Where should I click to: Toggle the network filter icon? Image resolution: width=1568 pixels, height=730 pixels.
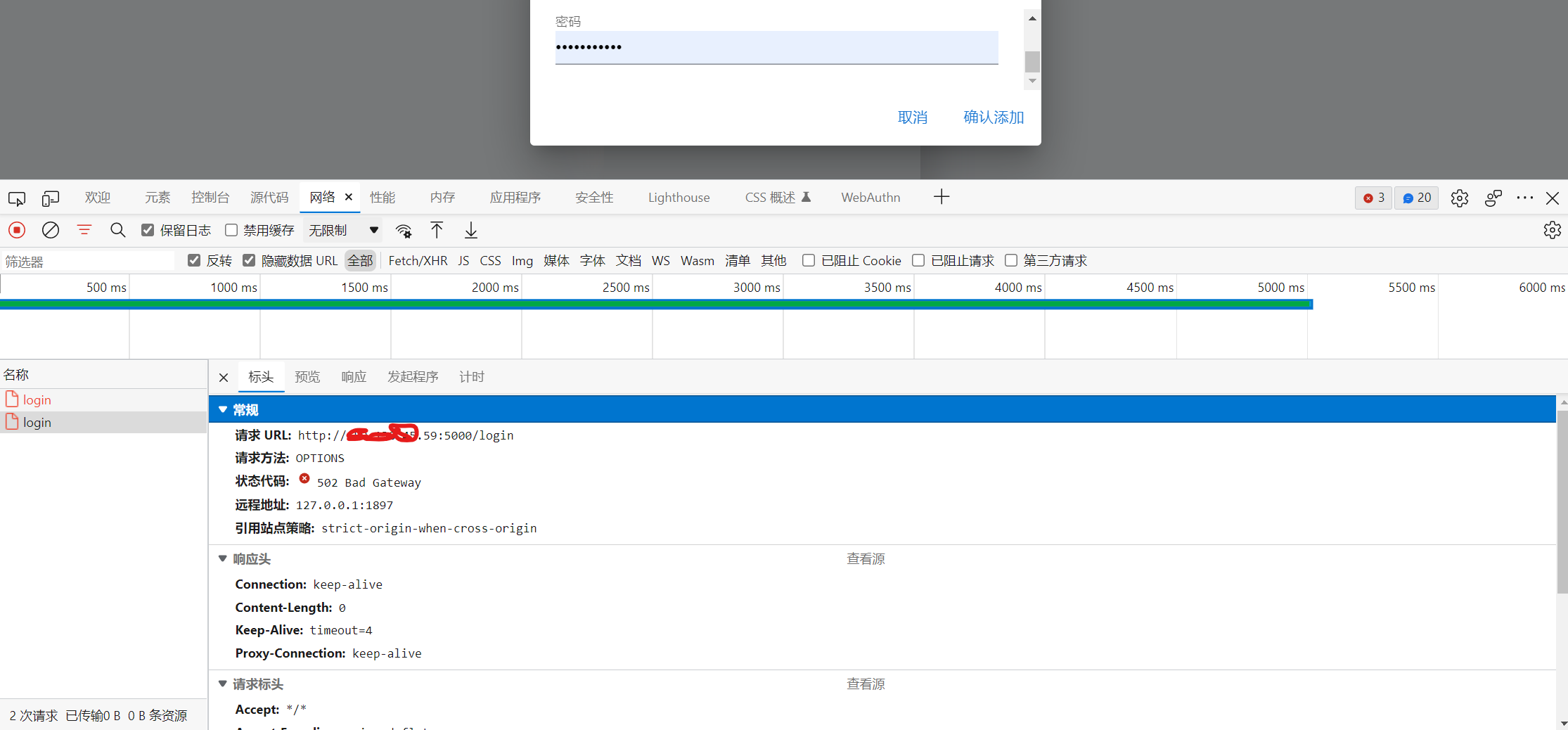click(84, 230)
